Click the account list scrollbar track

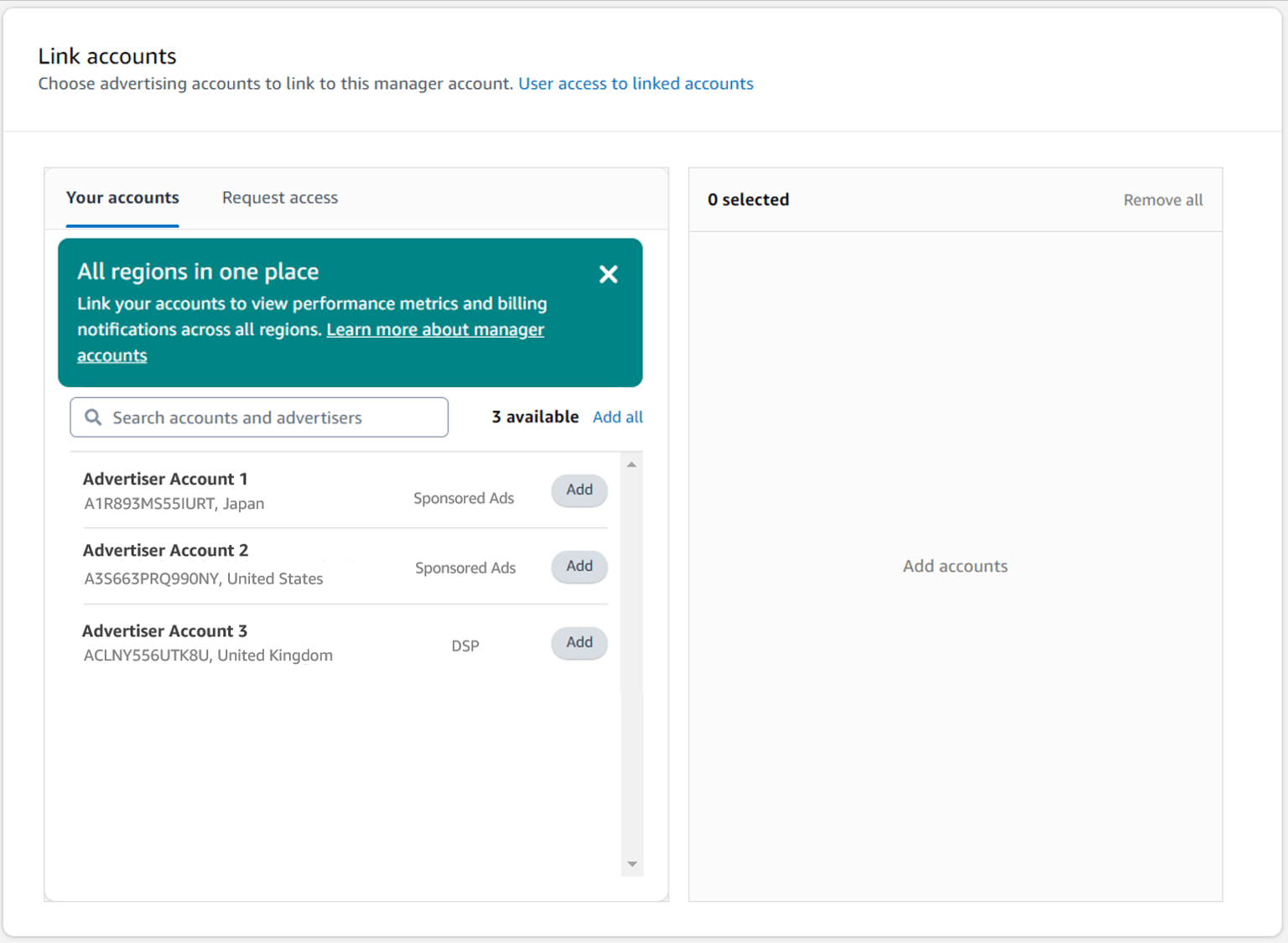pyautogui.click(x=632, y=671)
